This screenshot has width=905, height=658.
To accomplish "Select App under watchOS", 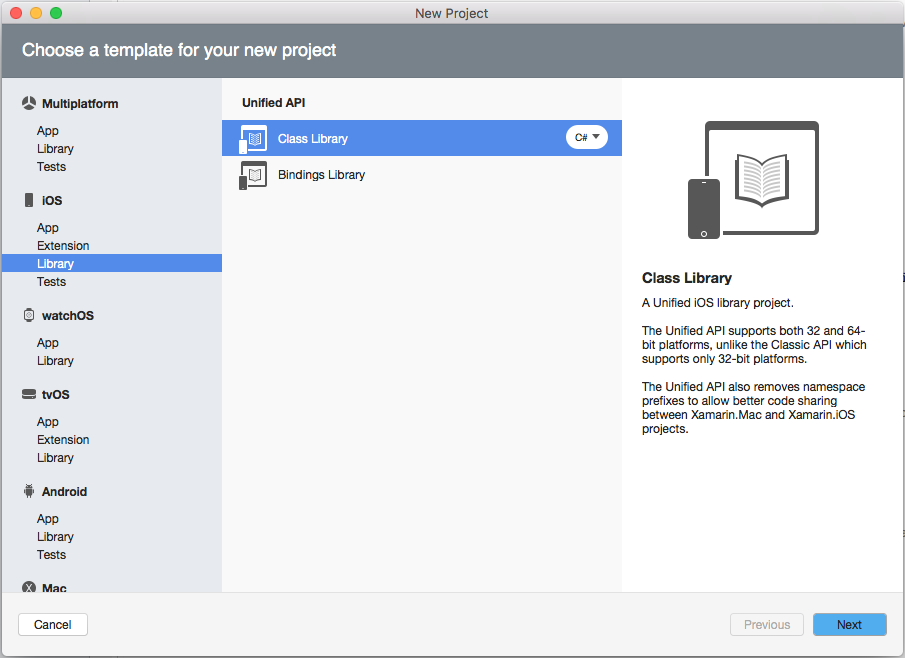I will (48, 342).
